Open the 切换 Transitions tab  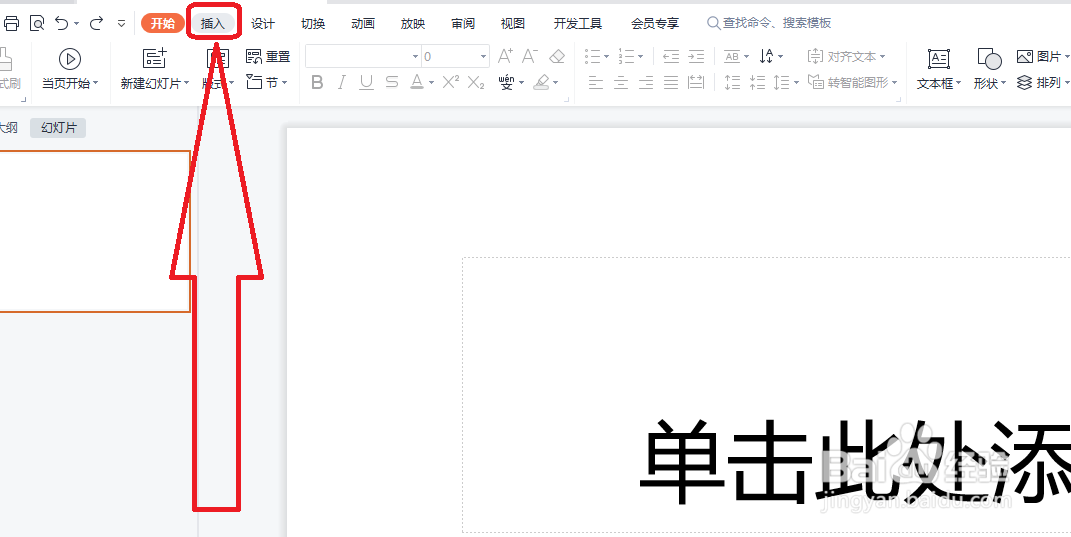tap(313, 23)
